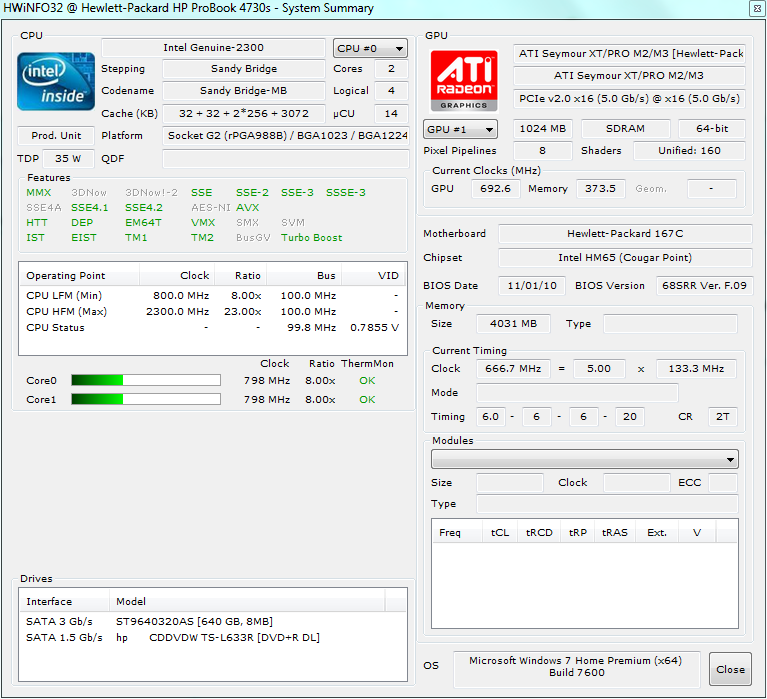Viewport: 767px width, 699px height.
Task: Click the memory base clock 133.3 MHz field
Action: click(x=696, y=369)
